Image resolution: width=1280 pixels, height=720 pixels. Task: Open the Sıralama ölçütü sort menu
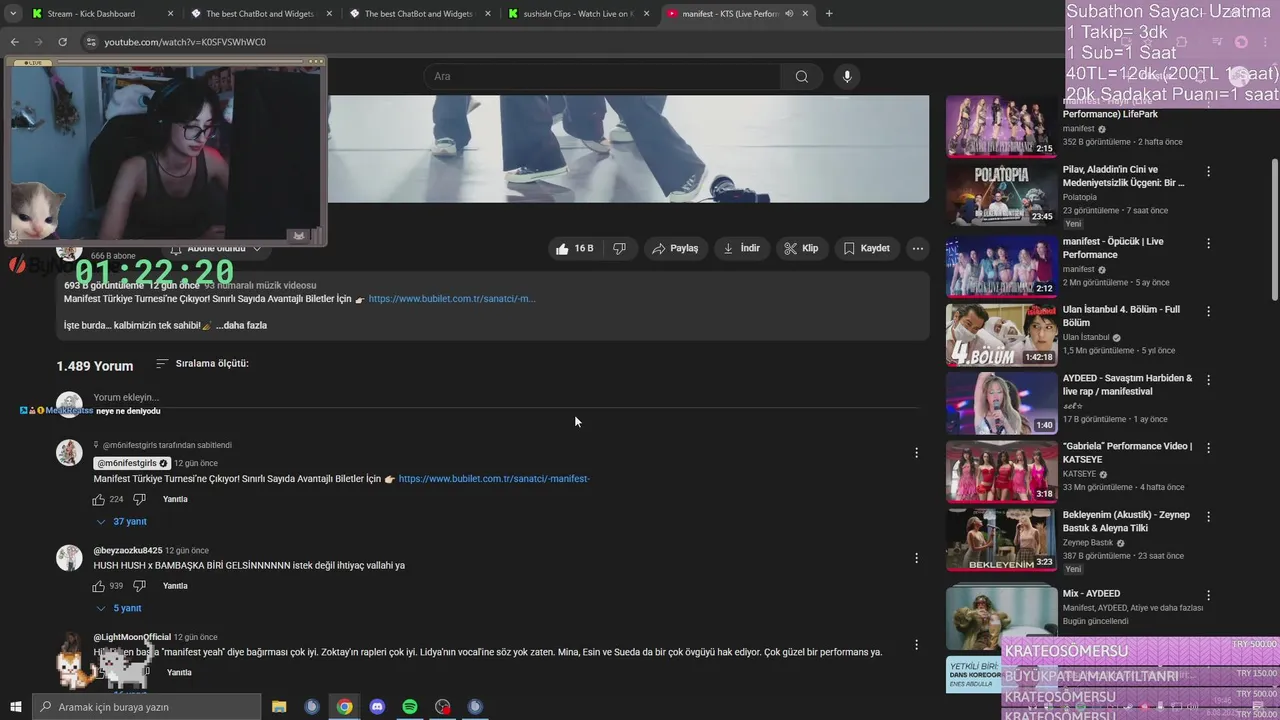click(202, 364)
